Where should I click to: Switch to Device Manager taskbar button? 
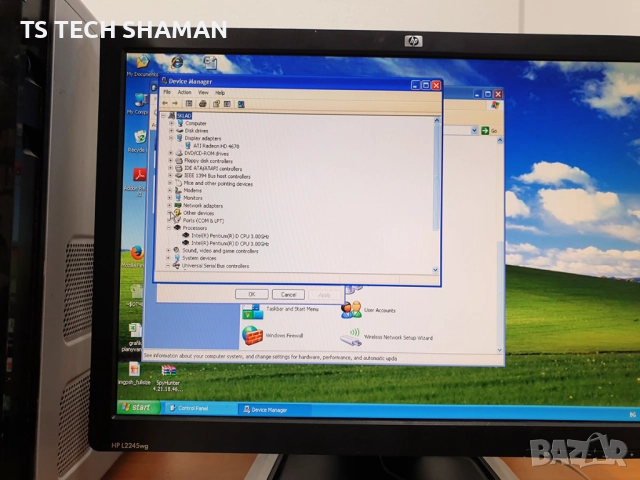[274, 409]
